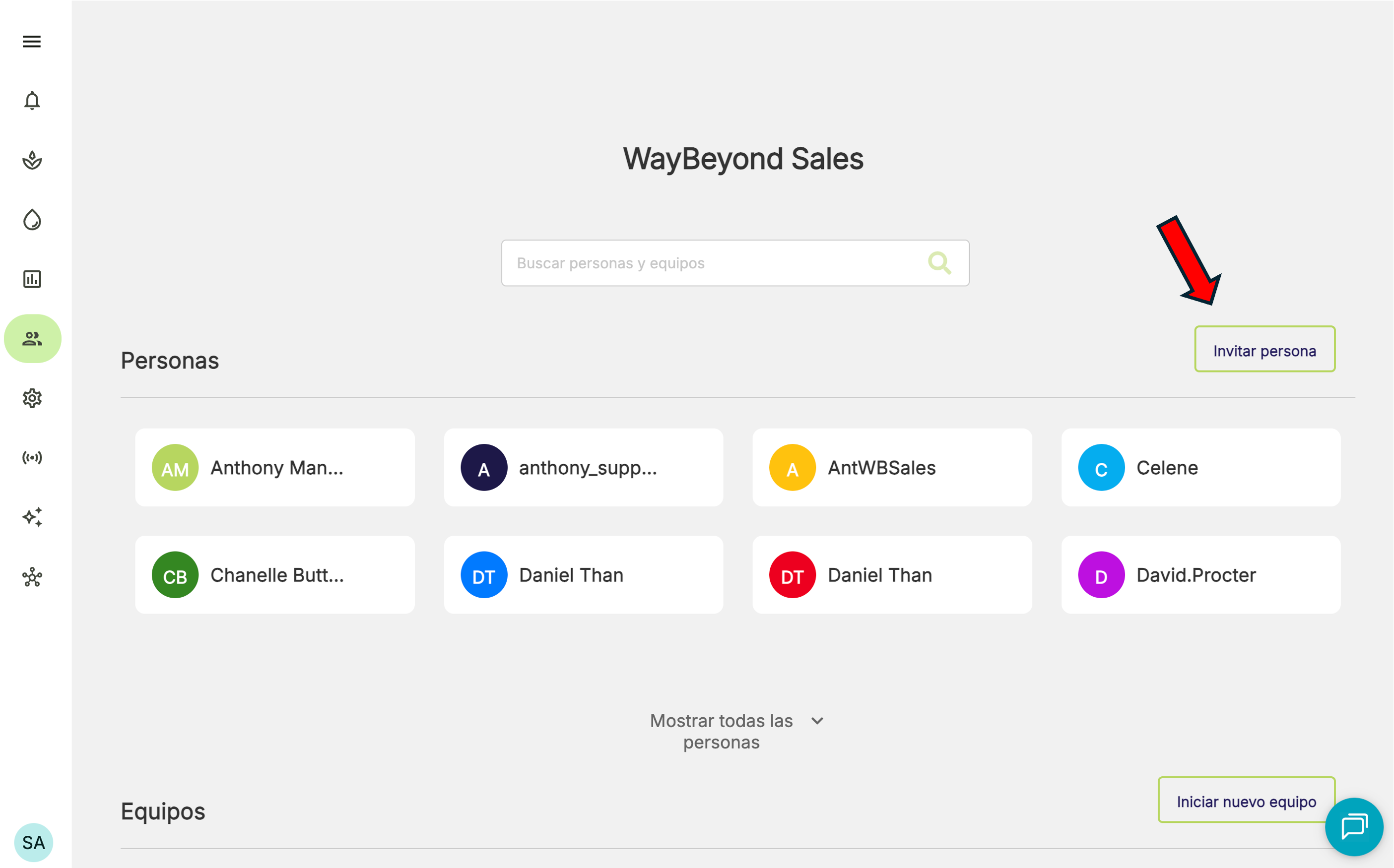Click the Buscar personas y equipos field
1394x868 pixels.
tap(735, 263)
